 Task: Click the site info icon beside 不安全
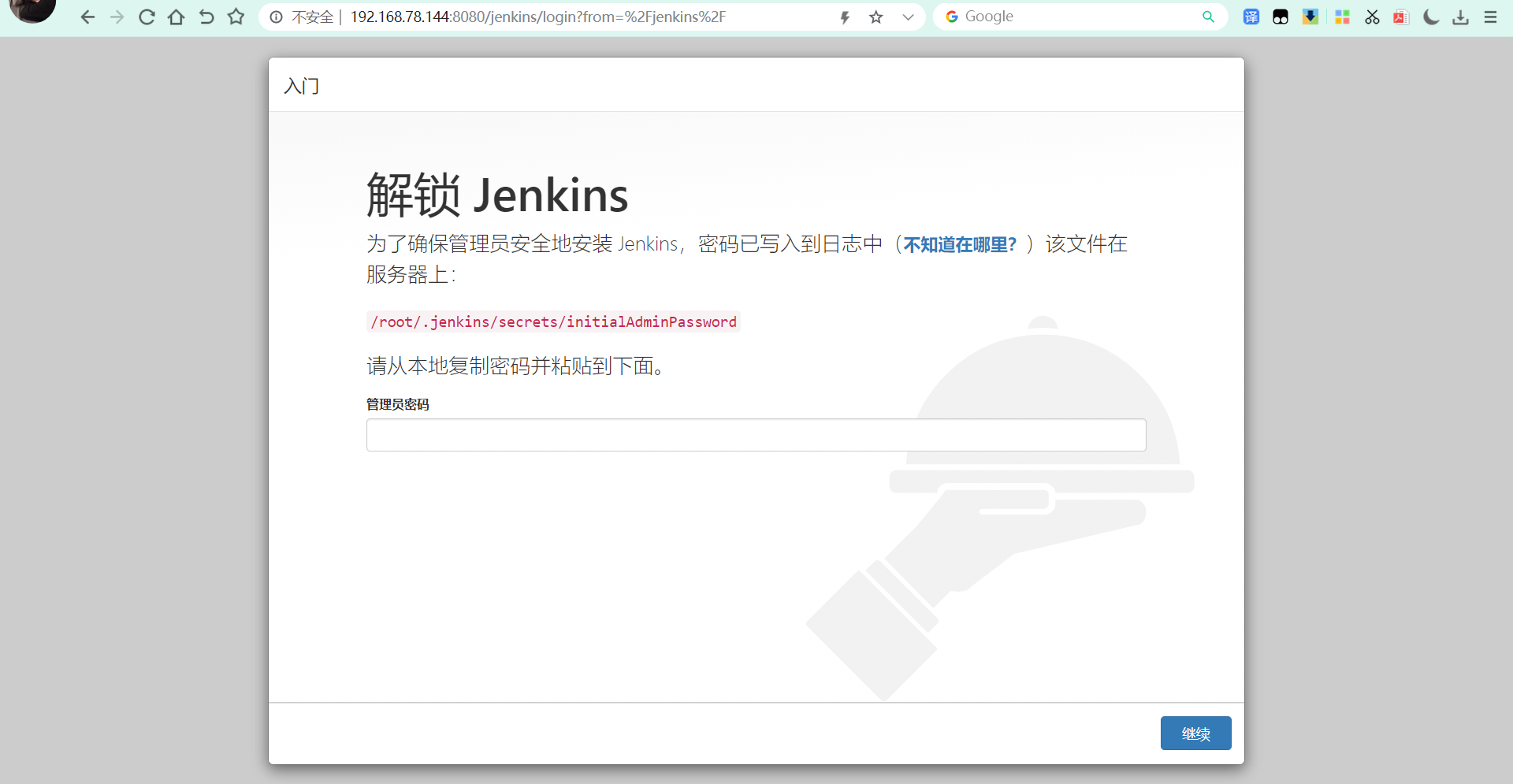click(x=276, y=17)
